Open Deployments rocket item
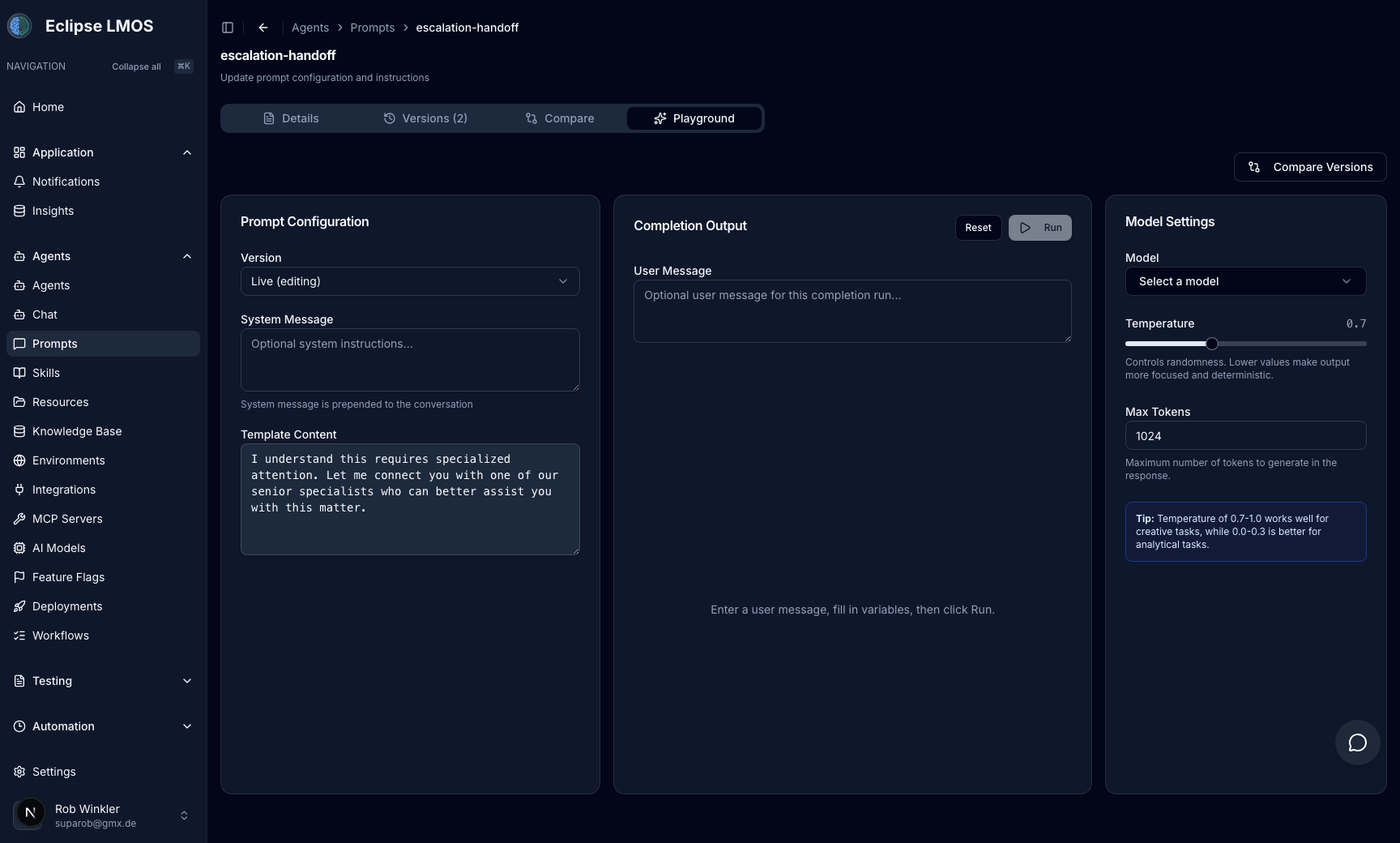This screenshot has height=843, width=1400. click(x=103, y=606)
